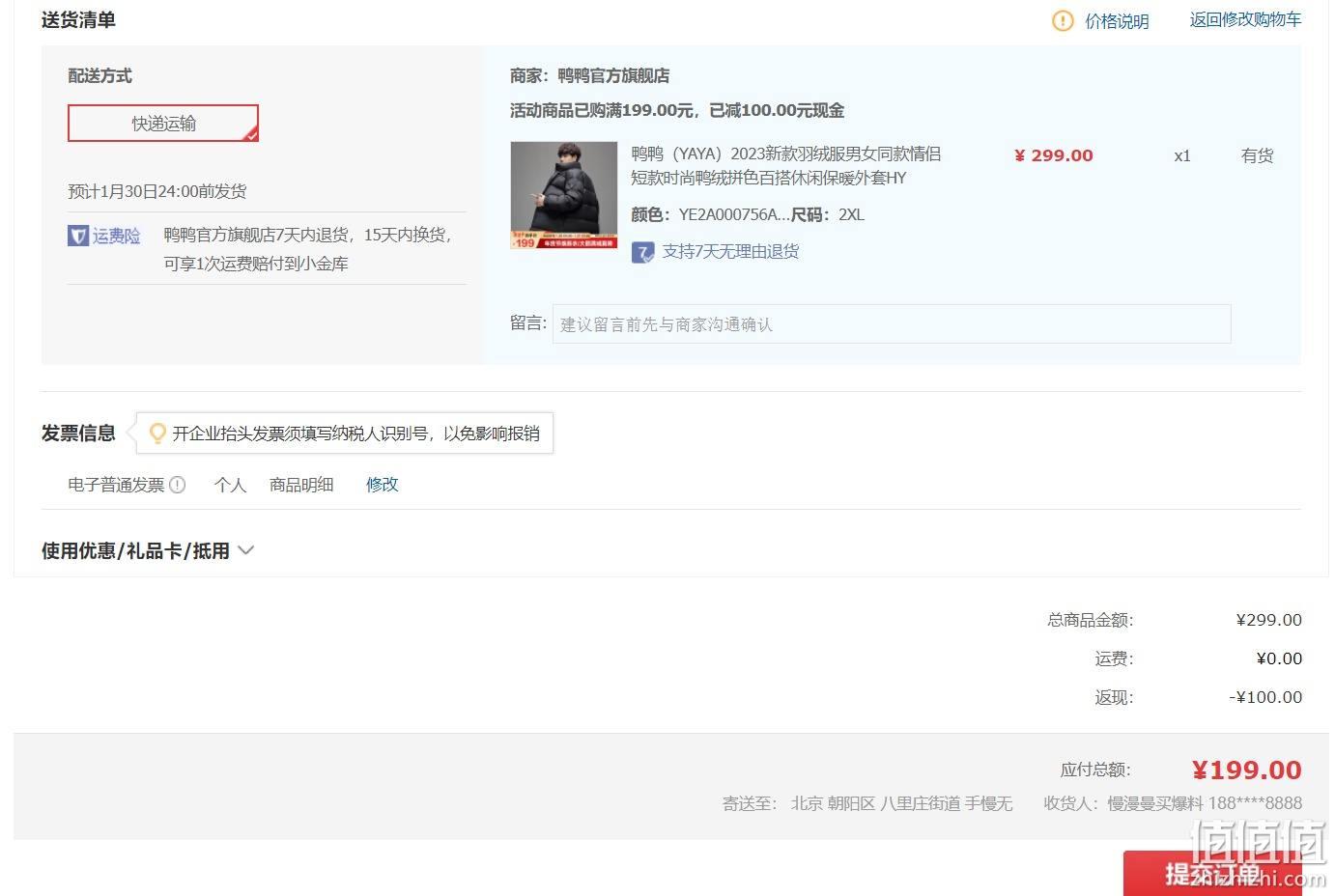Click the 预计1月30日24:00前发货 text
Image resolution: width=1335 pixels, height=896 pixels.
point(156,191)
